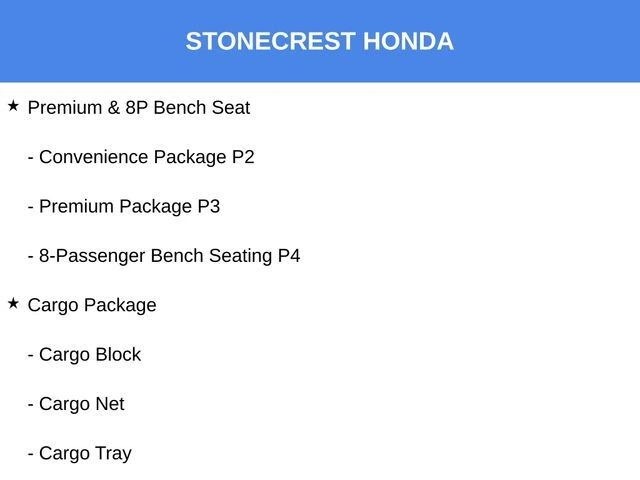The height and width of the screenshot is (480, 640).
Task: Click the dash before Cargo Tray
Action: click(x=31, y=453)
